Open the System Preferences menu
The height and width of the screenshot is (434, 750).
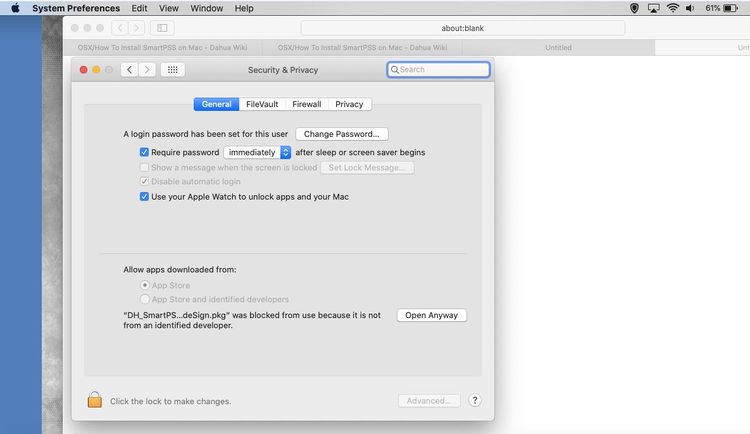pos(76,8)
